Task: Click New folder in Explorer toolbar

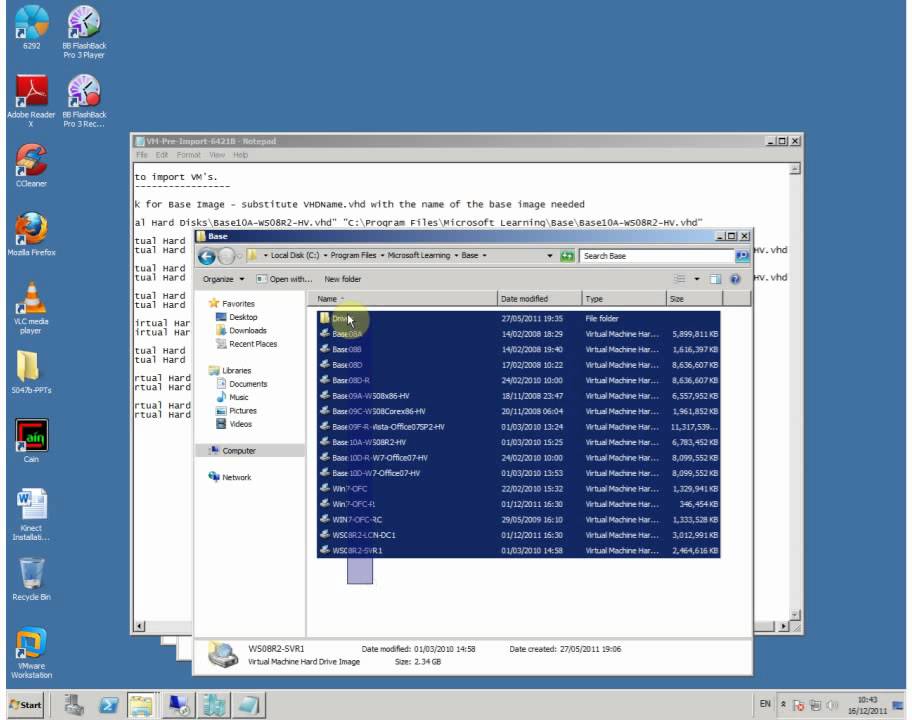Action: (x=343, y=279)
